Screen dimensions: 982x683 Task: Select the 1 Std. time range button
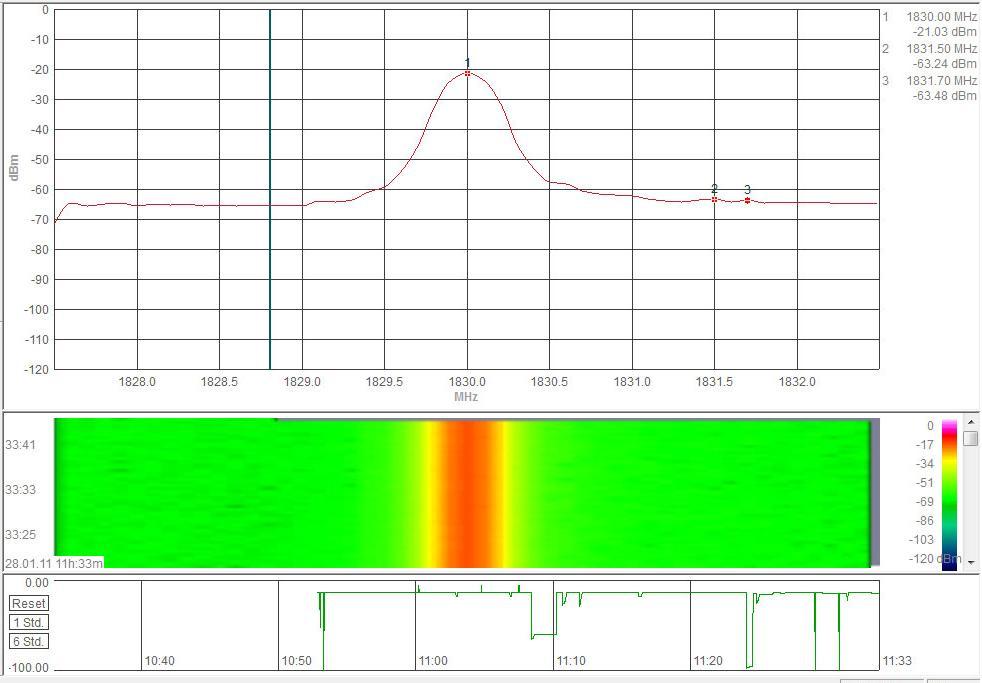click(x=29, y=622)
